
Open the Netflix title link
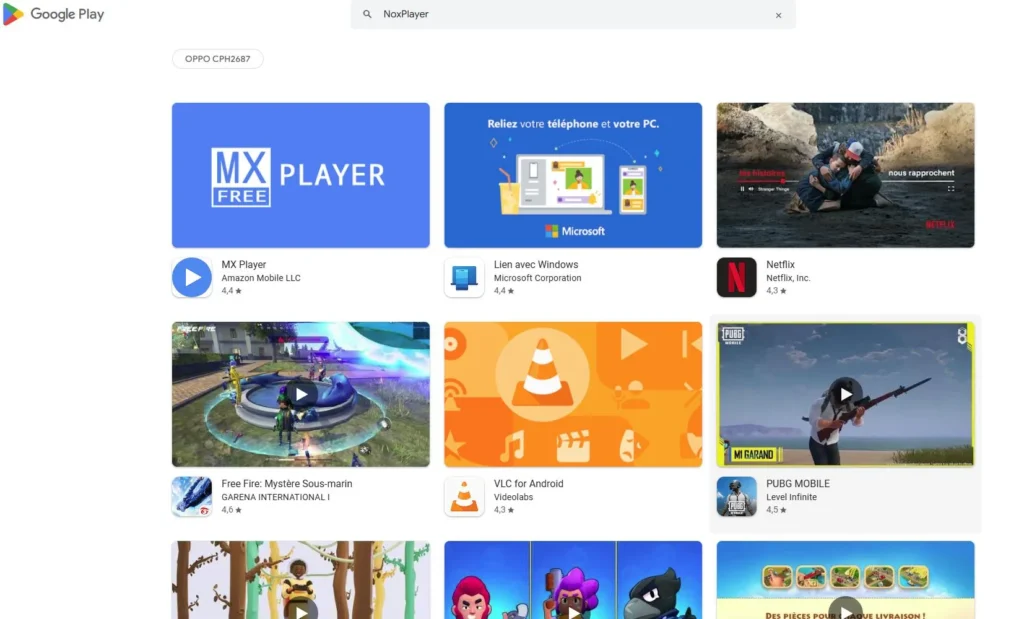point(780,264)
